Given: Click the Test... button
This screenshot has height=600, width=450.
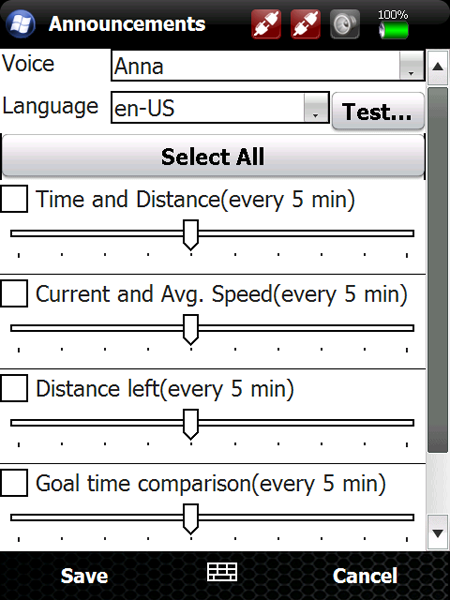Looking at the screenshot, I should 378,111.
